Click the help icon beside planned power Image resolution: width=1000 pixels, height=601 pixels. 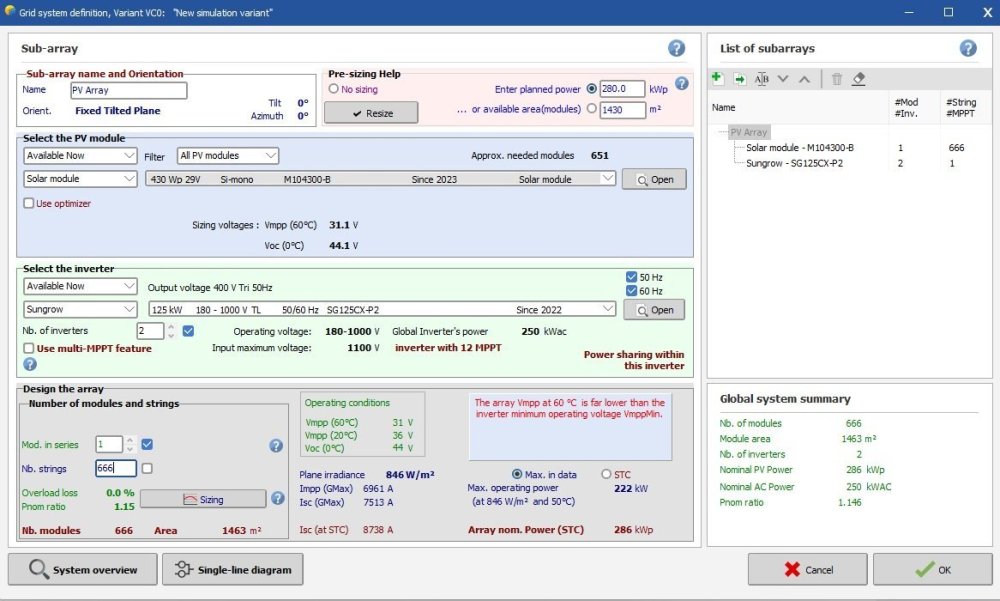[682, 84]
